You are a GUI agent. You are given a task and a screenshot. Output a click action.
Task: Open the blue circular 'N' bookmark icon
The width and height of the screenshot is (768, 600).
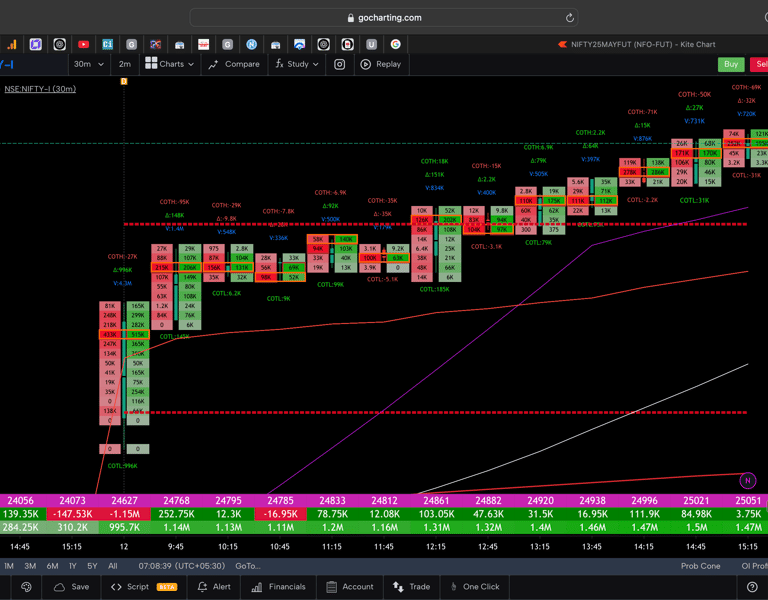point(251,45)
